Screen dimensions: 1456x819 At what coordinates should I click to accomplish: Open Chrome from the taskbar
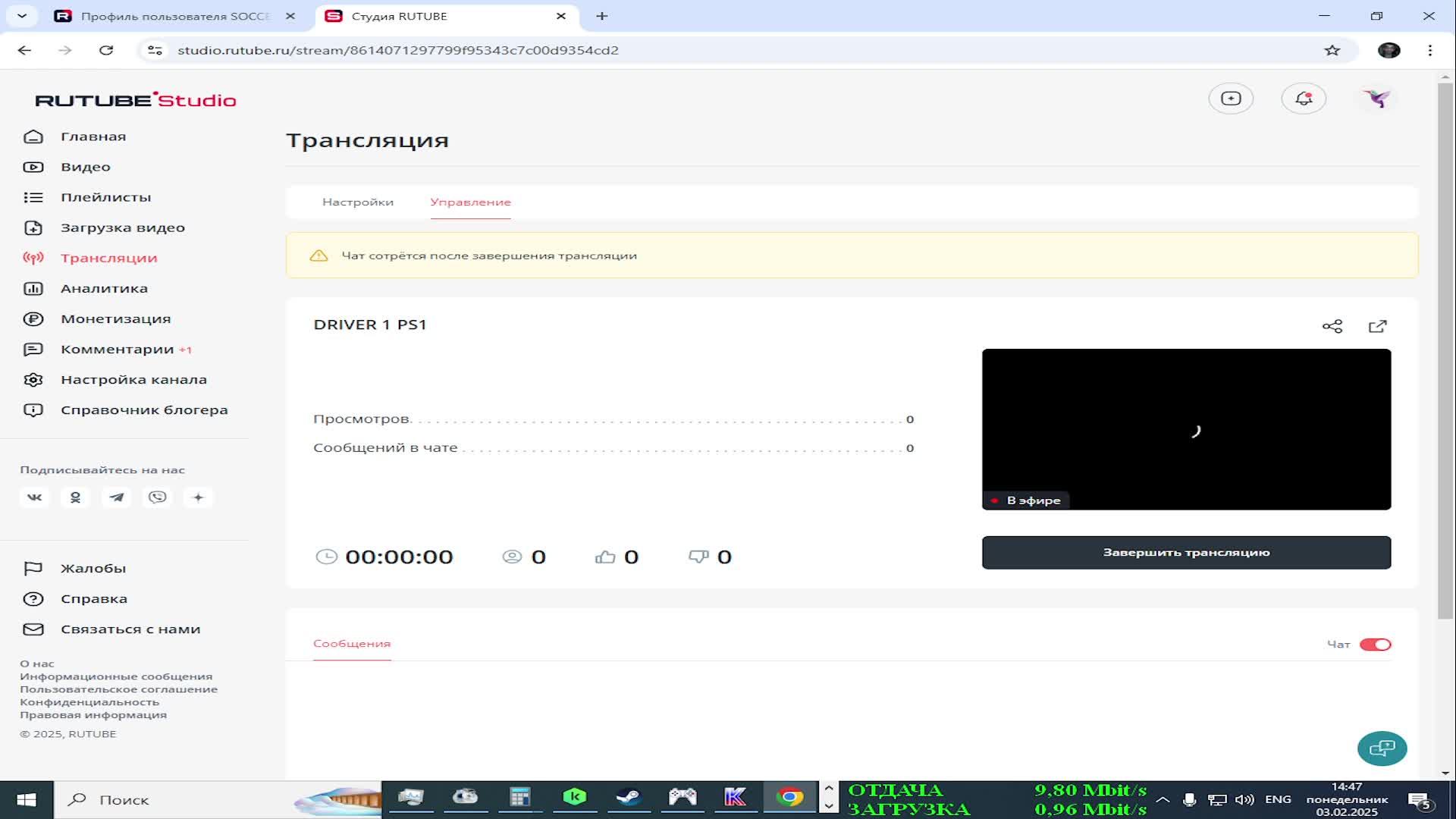click(789, 798)
